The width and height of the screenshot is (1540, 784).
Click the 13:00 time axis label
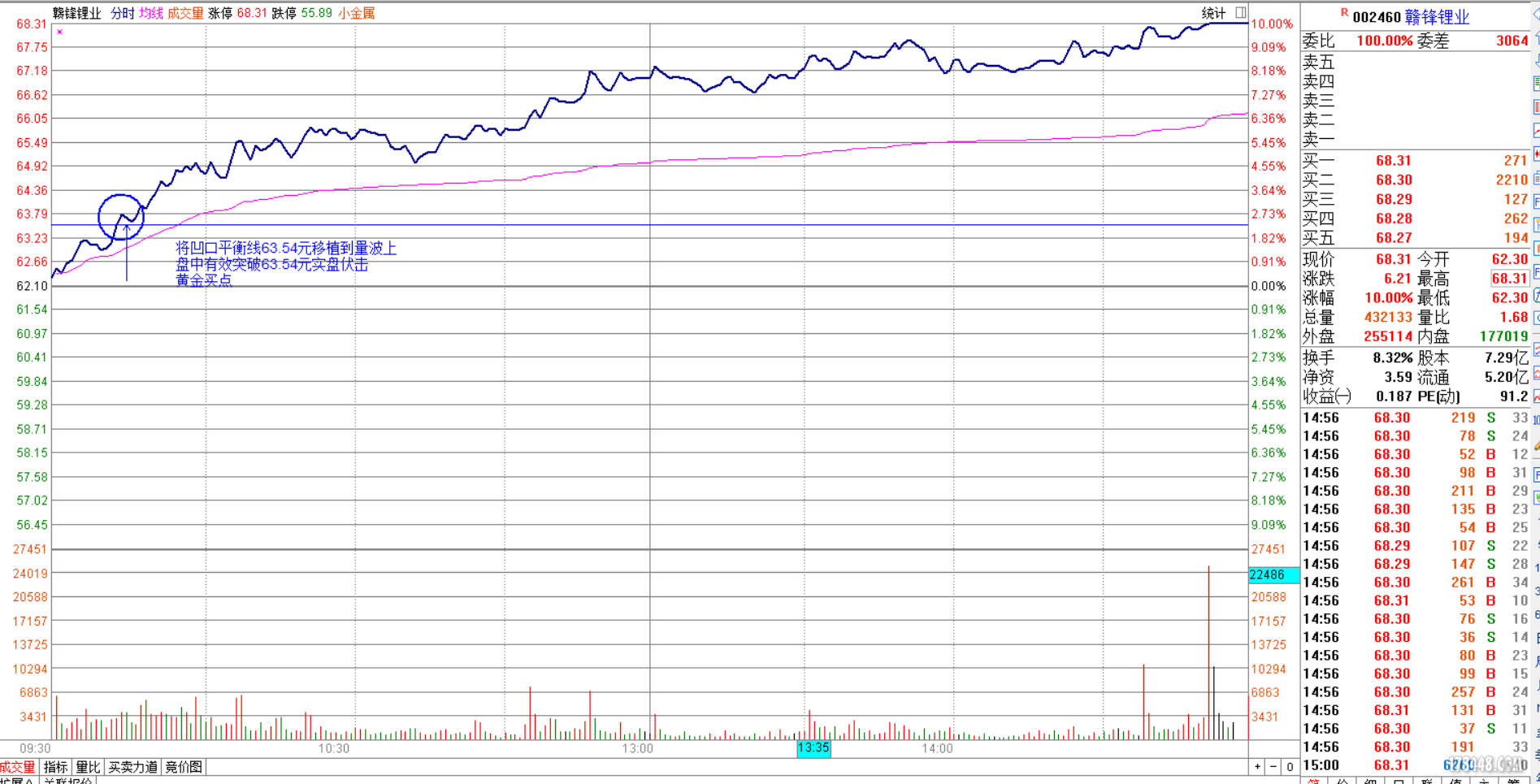coord(637,748)
